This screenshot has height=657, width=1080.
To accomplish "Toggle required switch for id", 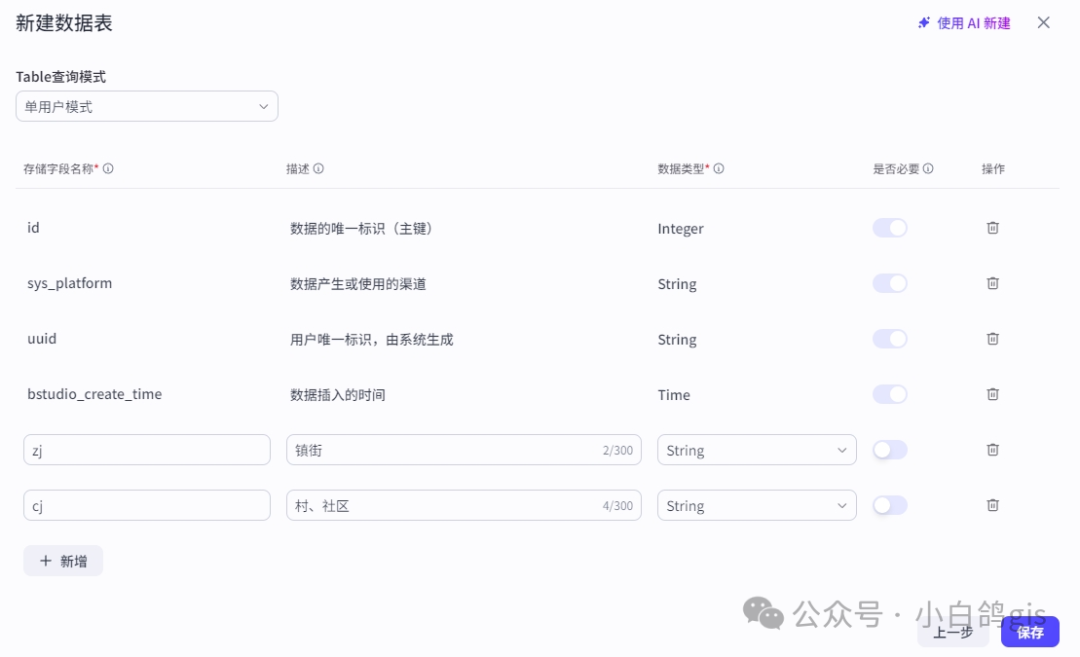I will pyautogui.click(x=890, y=228).
